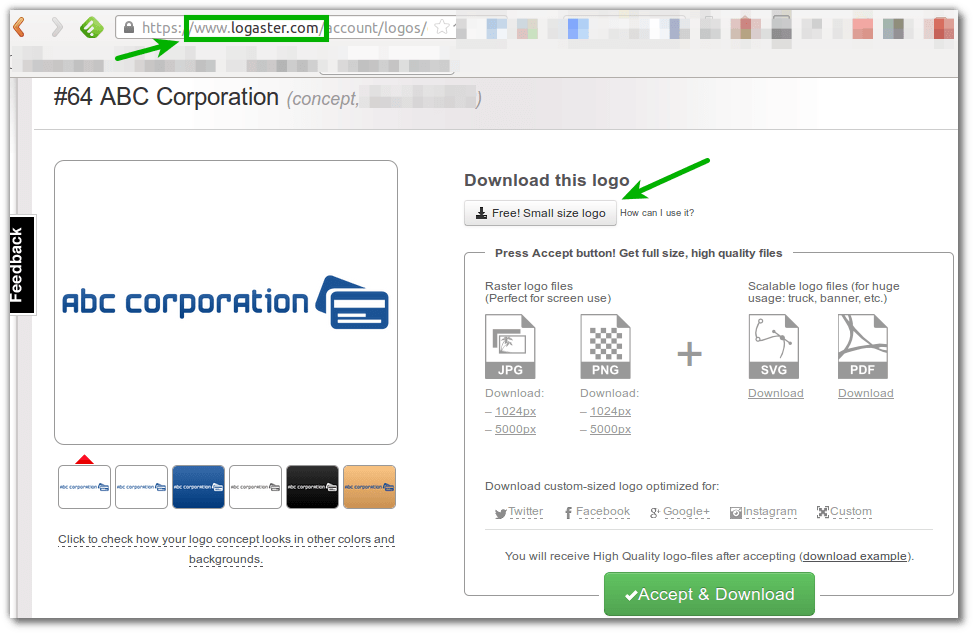The width and height of the screenshot is (974, 634).
Task: Click the padlock icon in address bar
Action: (x=129, y=27)
